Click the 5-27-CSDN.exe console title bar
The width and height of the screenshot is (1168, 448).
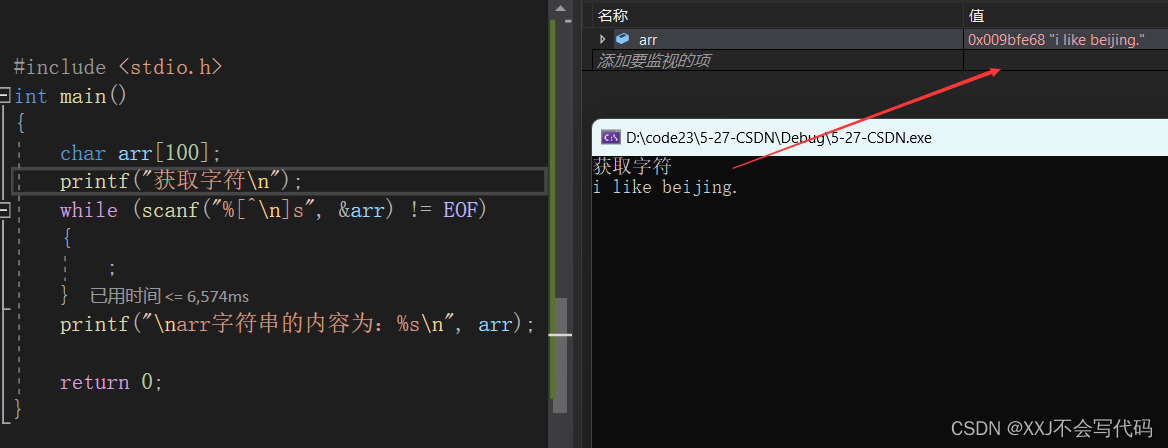(880, 137)
